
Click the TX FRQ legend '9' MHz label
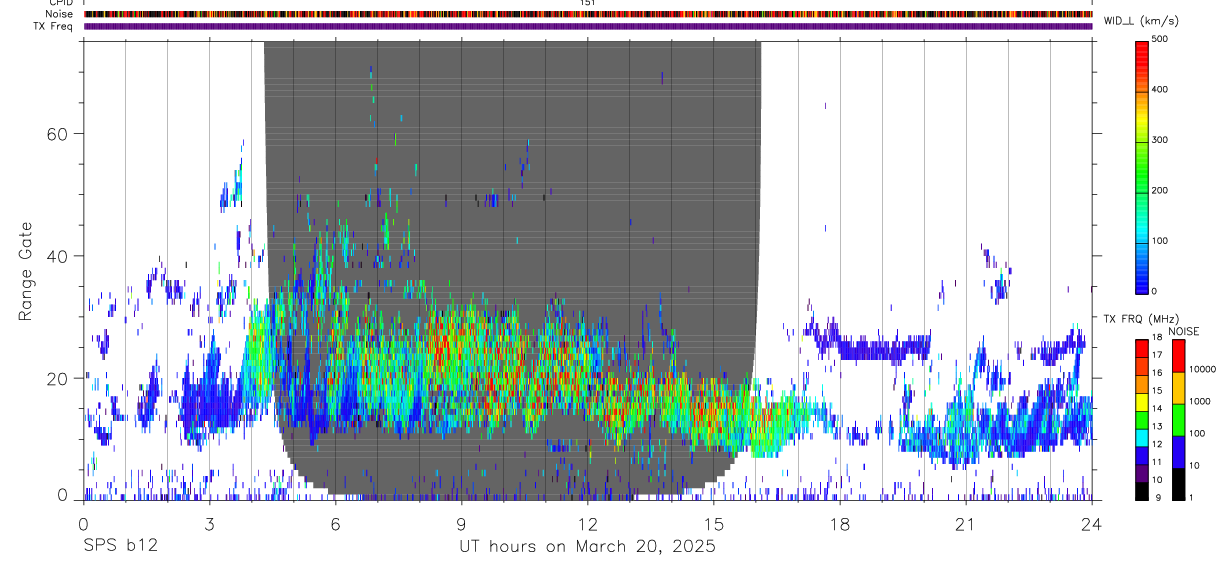pyautogui.click(x=1157, y=497)
